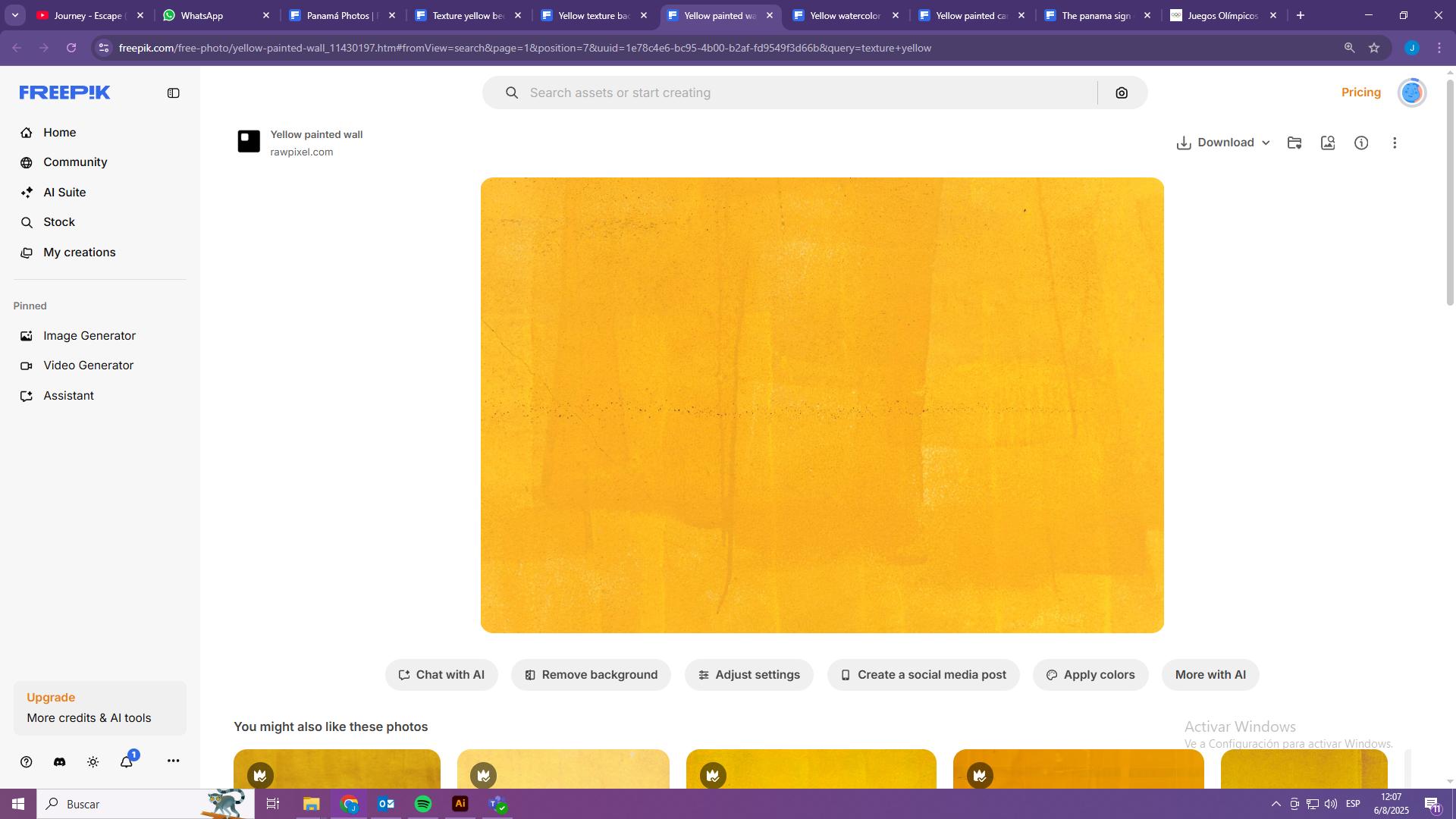Click the Apply colors button
The width and height of the screenshot is (1456, 819).
(1090, 675)
